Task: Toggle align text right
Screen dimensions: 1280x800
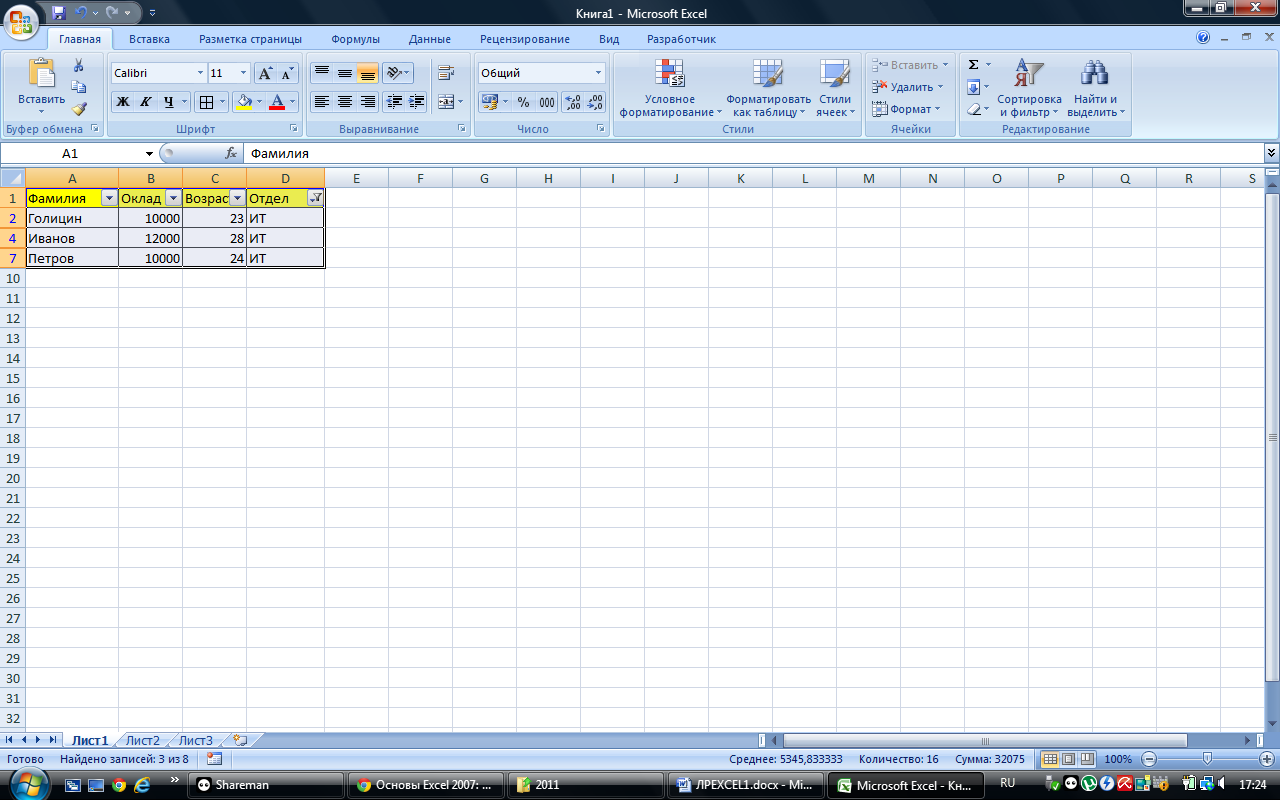Action: pos(367,102)
